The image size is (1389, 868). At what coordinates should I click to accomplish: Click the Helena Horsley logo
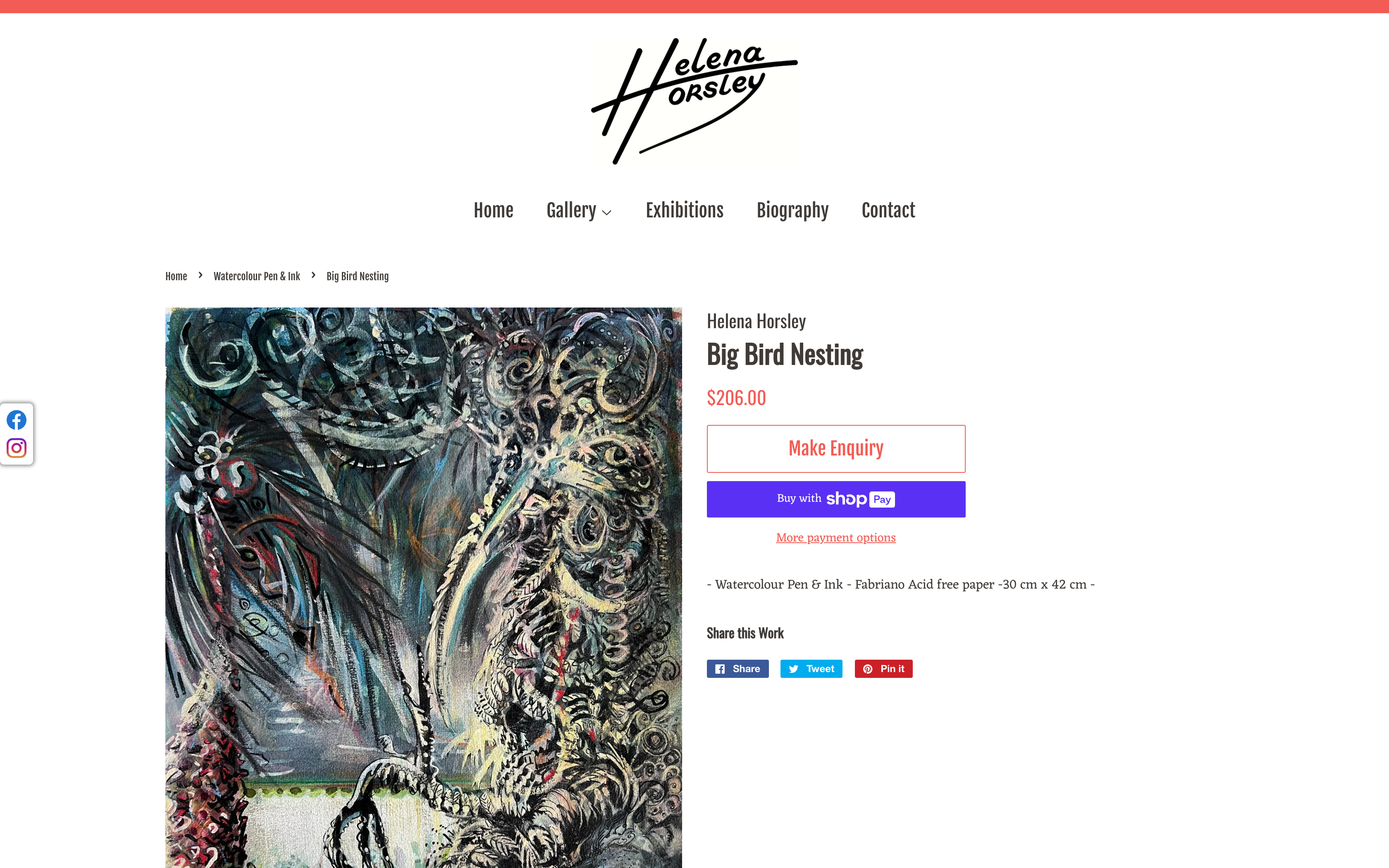click(x=694, y=101)
